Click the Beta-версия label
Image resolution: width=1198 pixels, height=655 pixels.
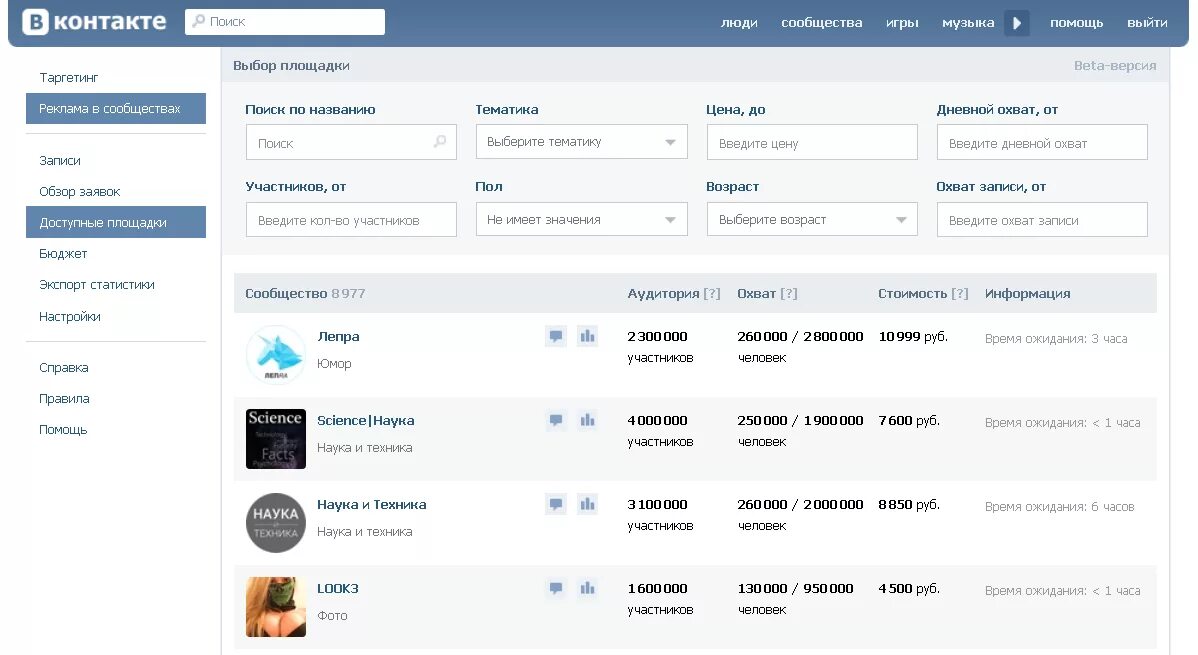tap(1115, 66)
